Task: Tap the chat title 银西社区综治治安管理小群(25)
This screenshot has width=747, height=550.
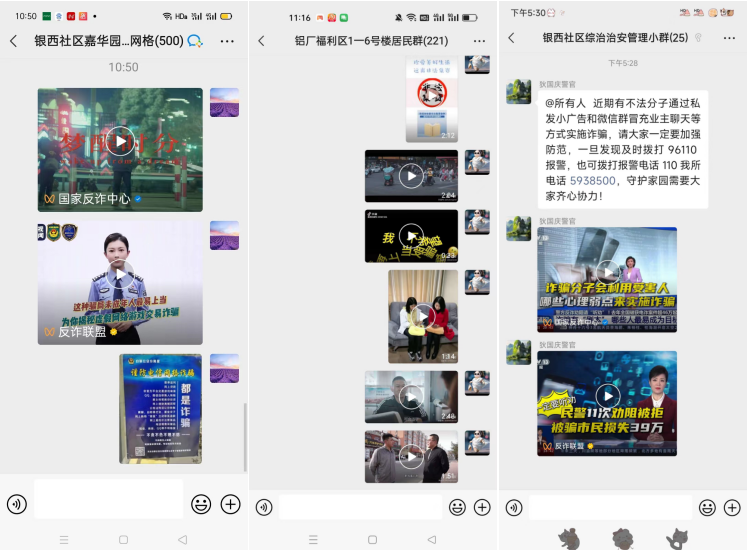Action: pyautogui.click(x=615, y=38)
